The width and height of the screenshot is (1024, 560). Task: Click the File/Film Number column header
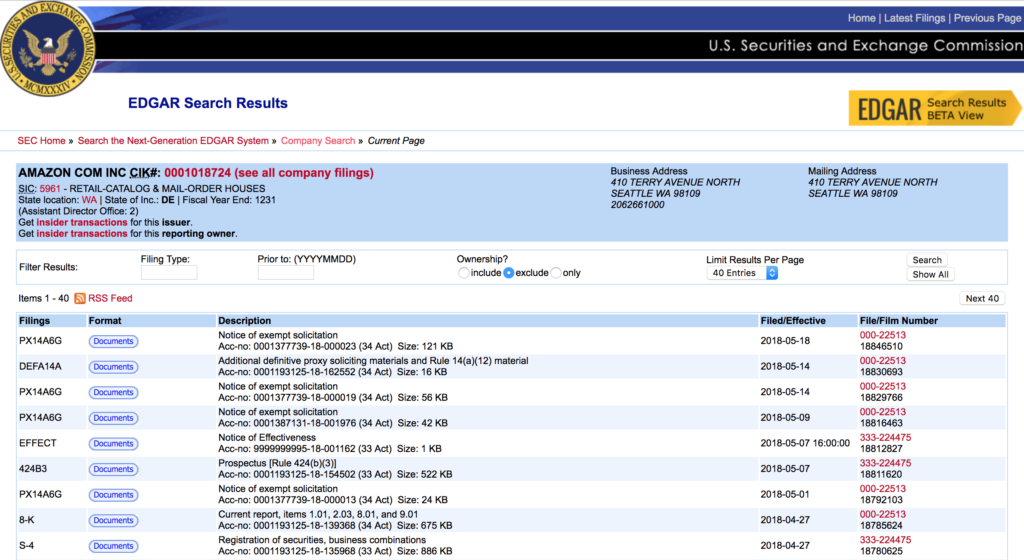899,321
